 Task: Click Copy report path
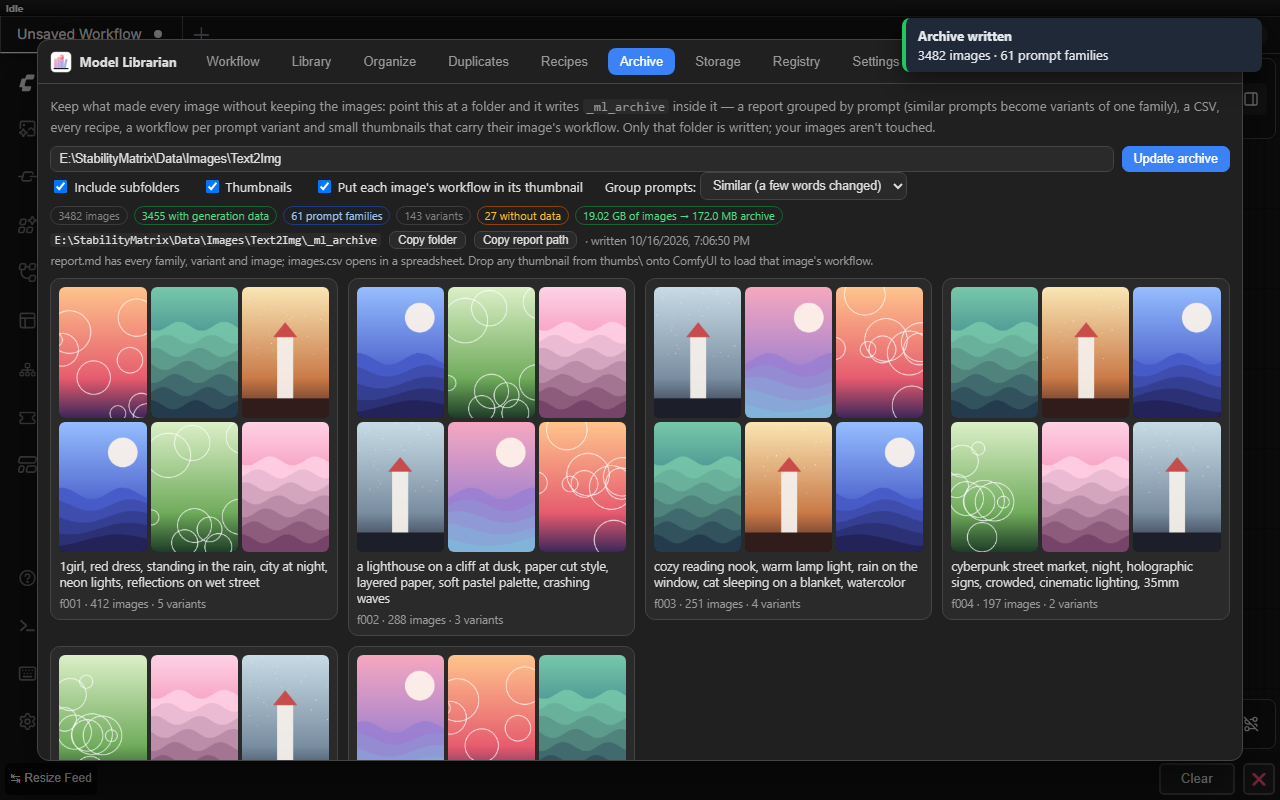526,240
